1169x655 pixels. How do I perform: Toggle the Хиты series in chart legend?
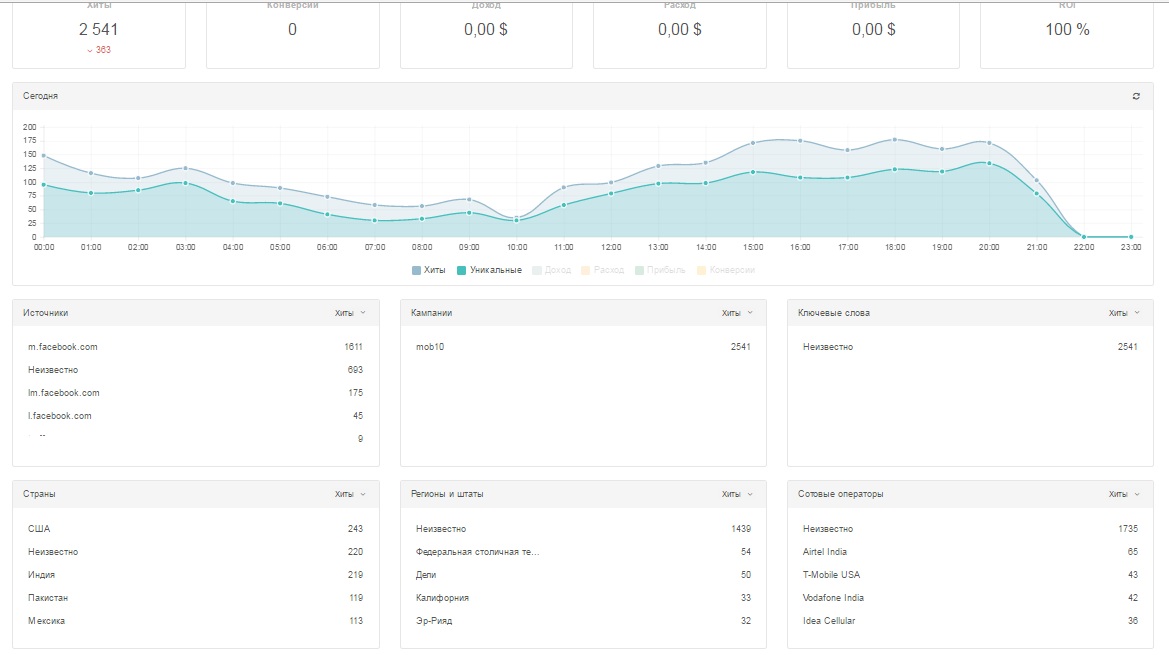point(429,270)
